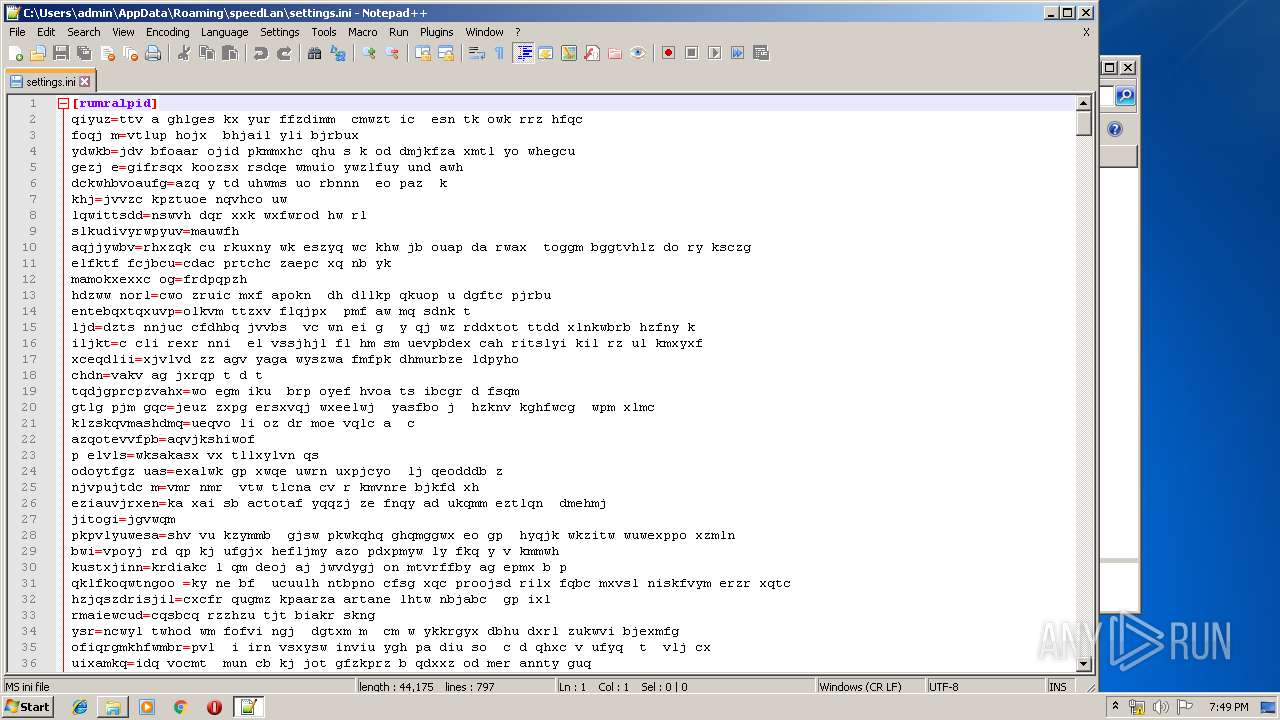Cut selection with scissors icon
The height and width of the screenshot is (720, 1280).
tap(184, 53)
